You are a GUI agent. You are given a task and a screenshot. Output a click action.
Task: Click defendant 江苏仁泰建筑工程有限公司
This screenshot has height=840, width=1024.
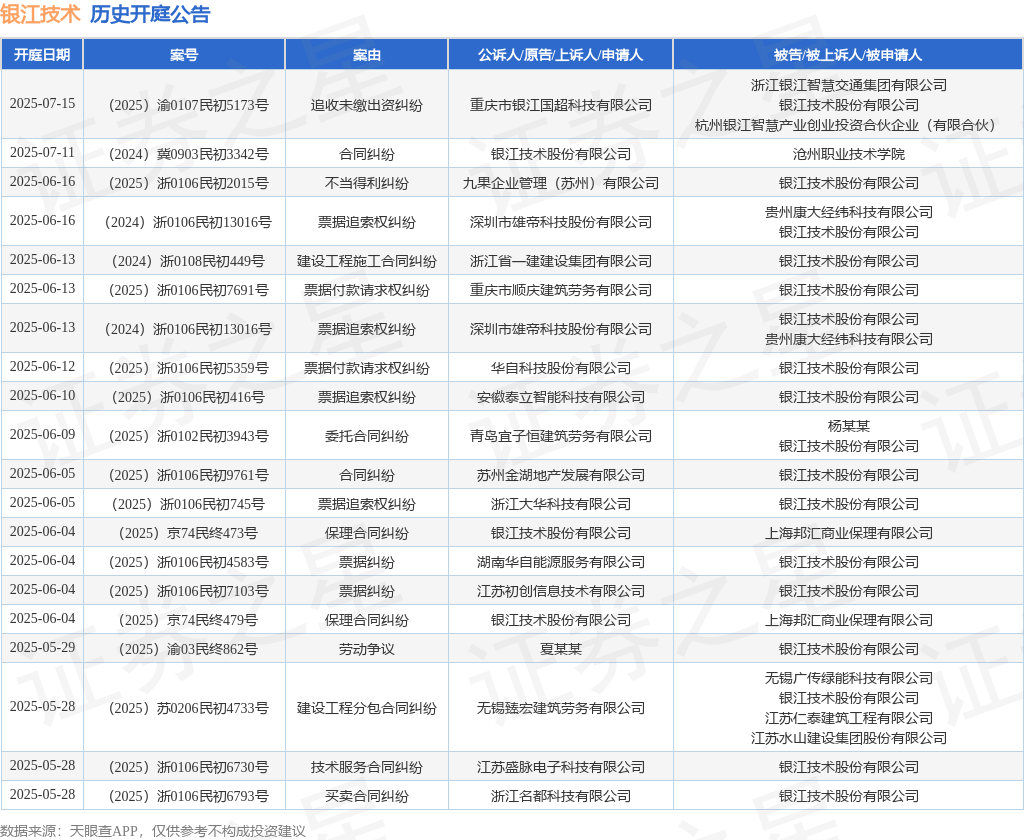(848, 719)
